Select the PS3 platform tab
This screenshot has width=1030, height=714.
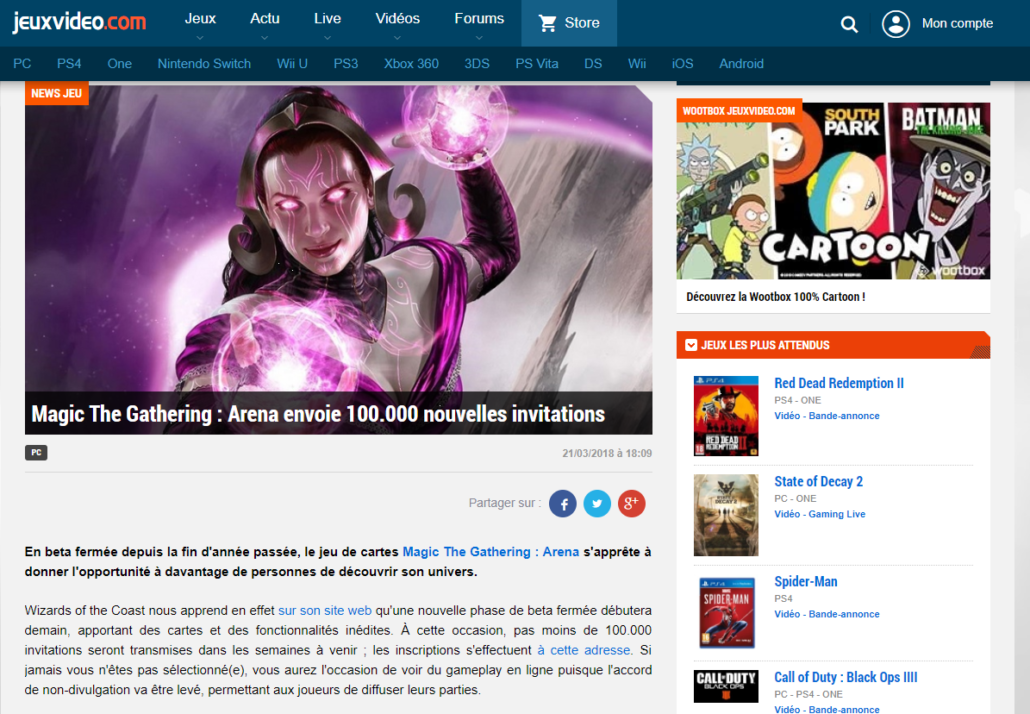point(346,64)
